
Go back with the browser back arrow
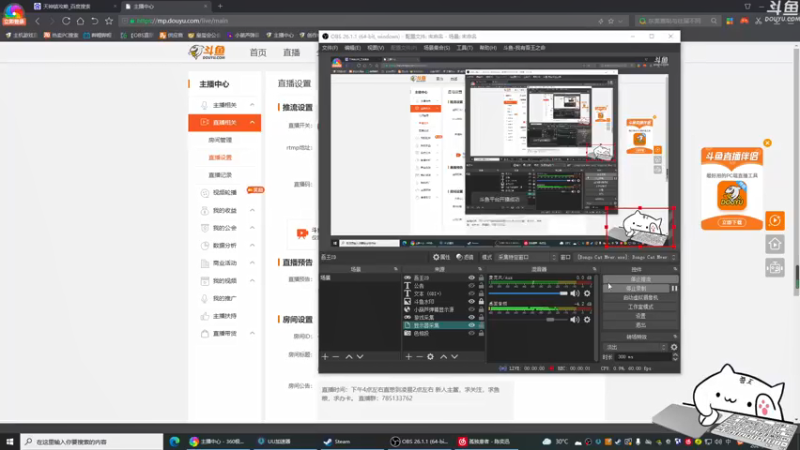37,21
